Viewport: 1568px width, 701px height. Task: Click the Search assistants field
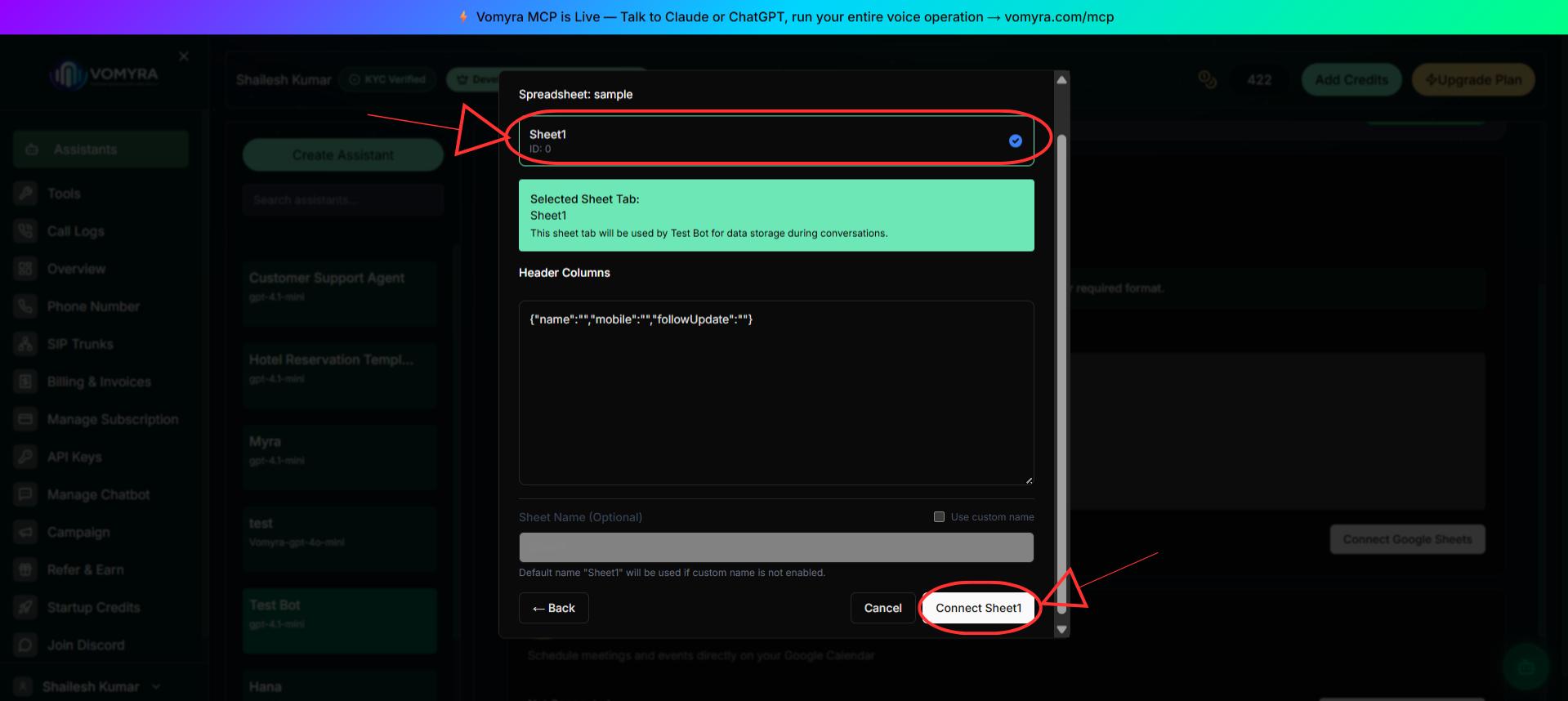pos(343,200)
